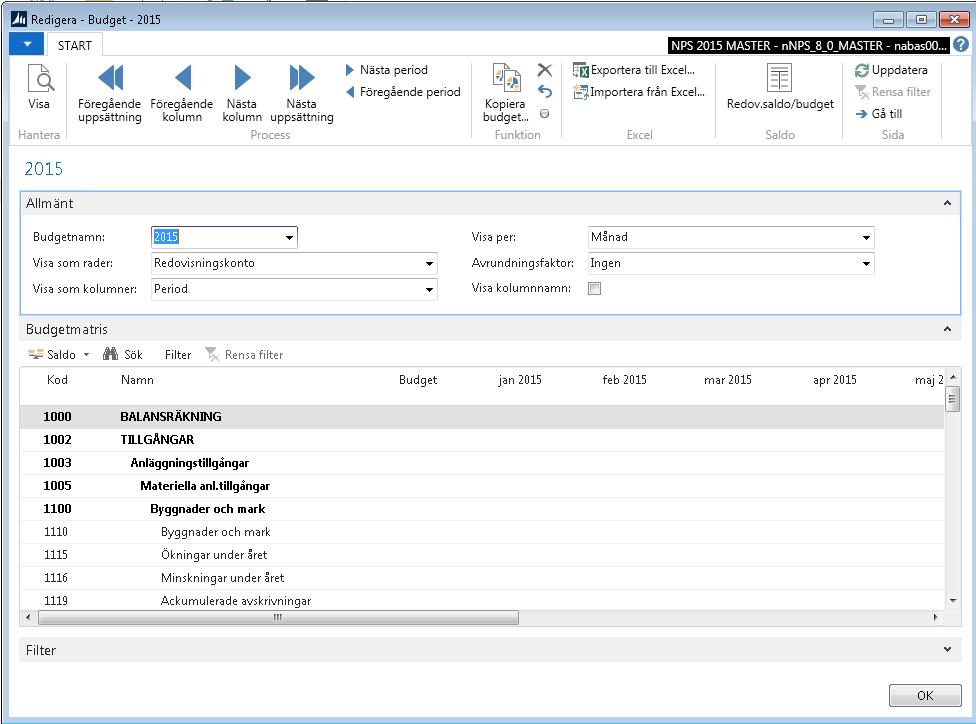The width and height of the screenshot is (976, 724).
Task: Open Visa som rader dropdown
Action: click(x=429, y=263)
